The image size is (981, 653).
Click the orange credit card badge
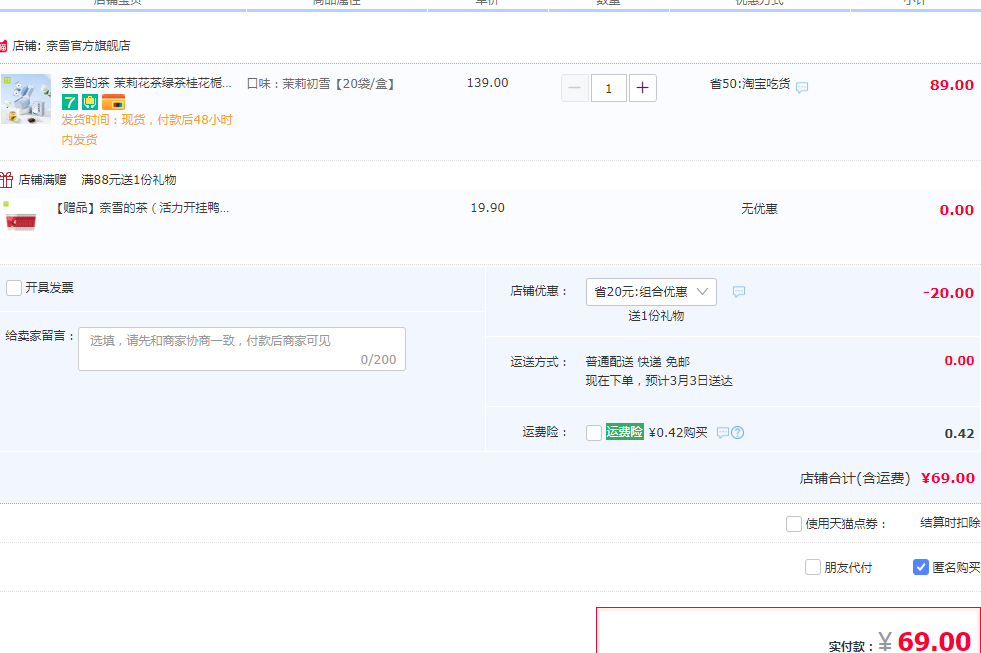coord(113,102)
